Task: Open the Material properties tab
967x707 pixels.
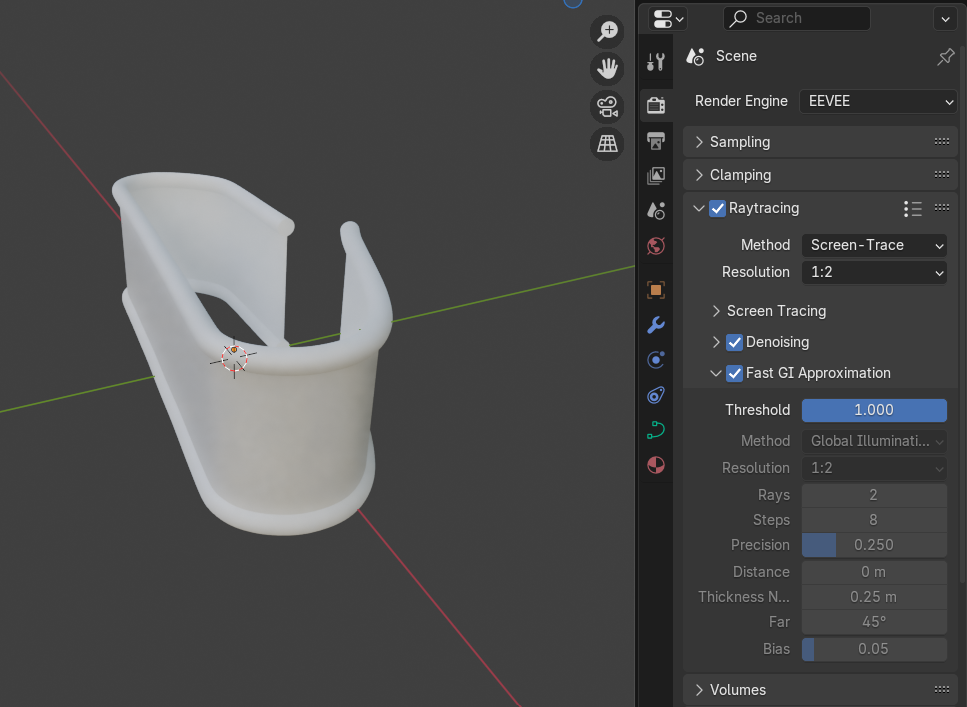Action: point(656,465)
